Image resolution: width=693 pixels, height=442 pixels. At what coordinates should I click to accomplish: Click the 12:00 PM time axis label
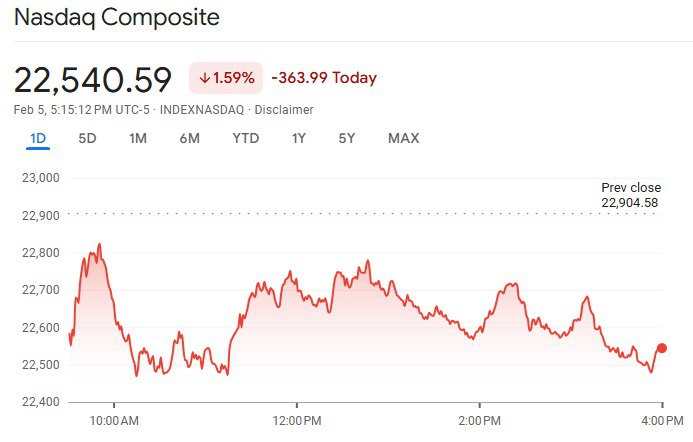pyautogui.click(x=296, y=418)
